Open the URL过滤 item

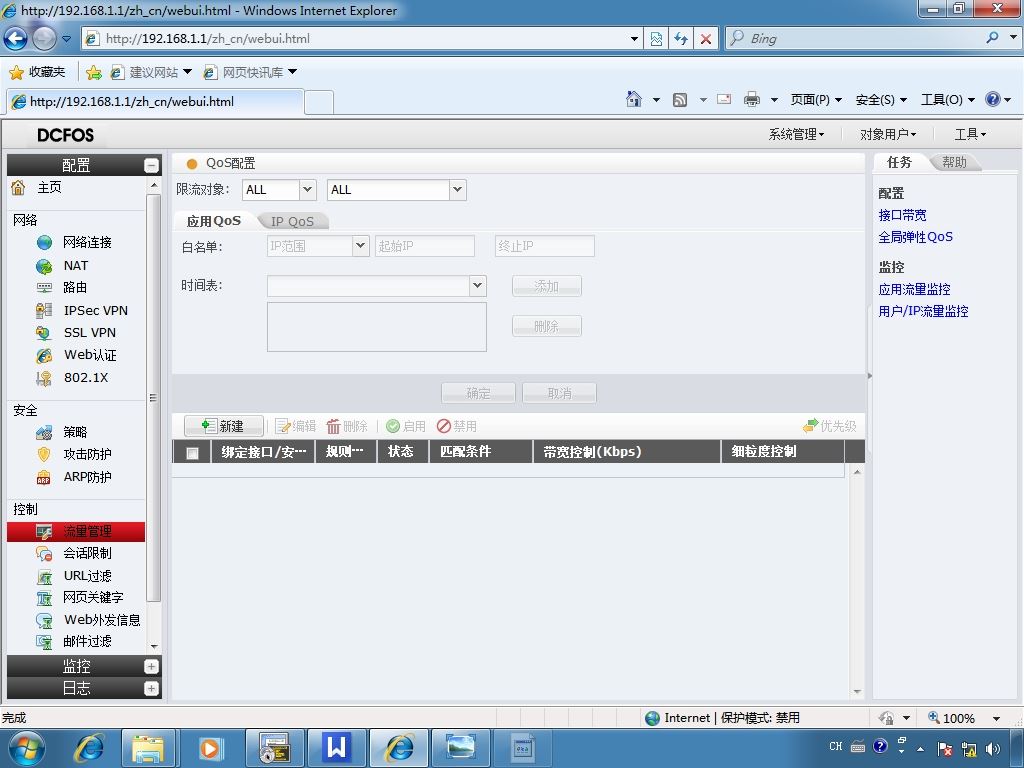coord(88,576)
